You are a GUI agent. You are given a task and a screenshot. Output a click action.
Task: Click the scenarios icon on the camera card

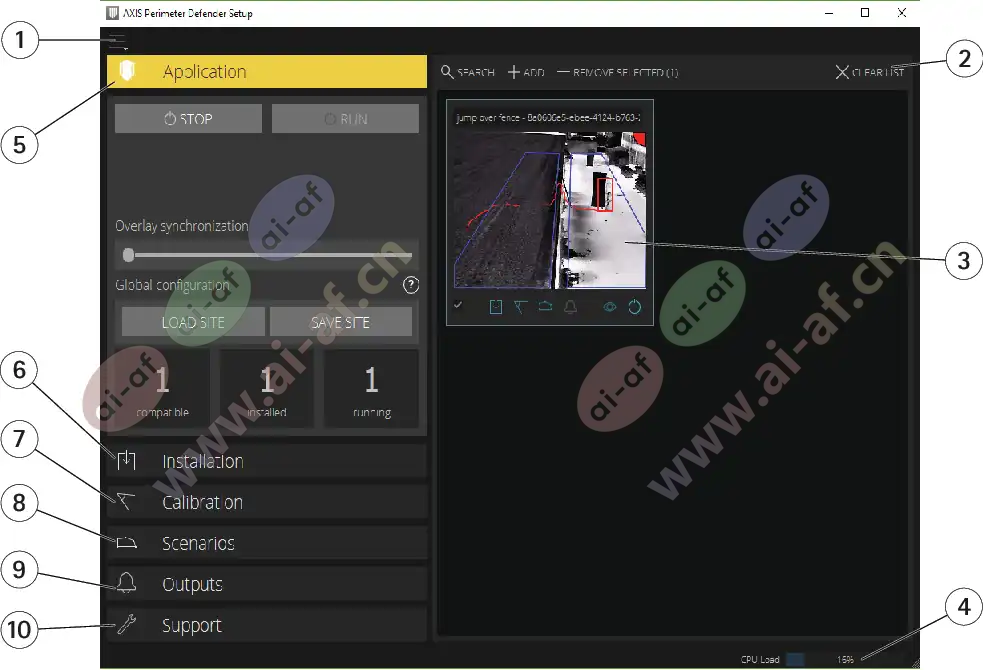(x=545, y=306)
